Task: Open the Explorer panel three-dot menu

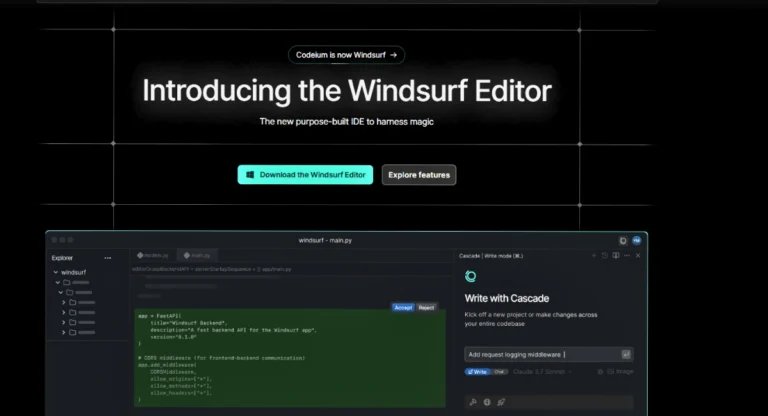Action: click(x=108, y=258)
